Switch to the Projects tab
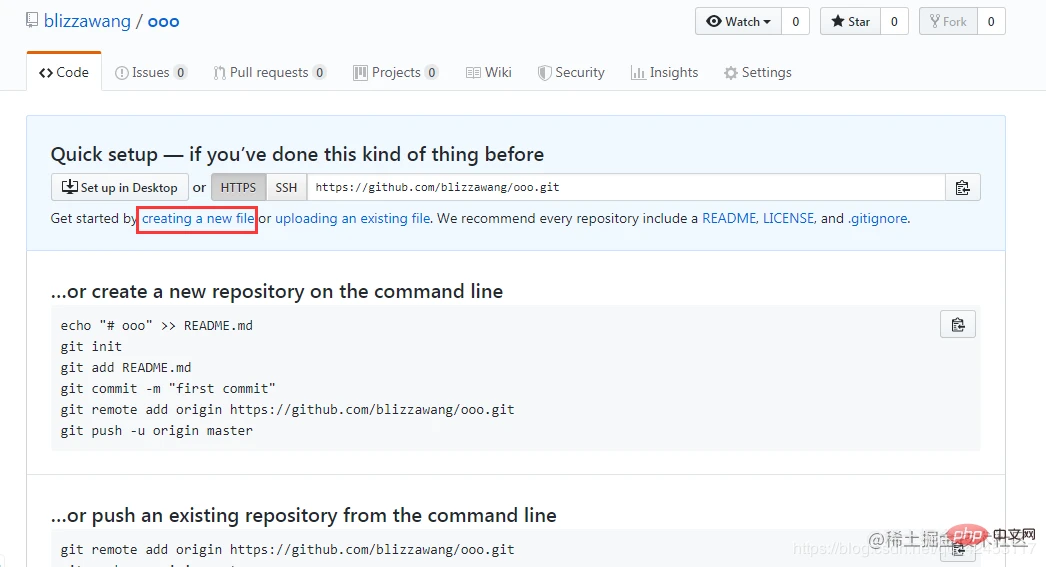 [395, 73]
